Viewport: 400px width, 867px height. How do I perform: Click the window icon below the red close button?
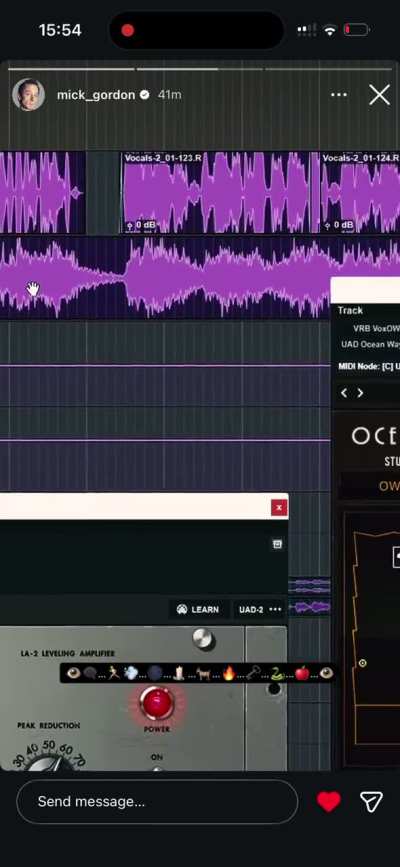(277, 545)
